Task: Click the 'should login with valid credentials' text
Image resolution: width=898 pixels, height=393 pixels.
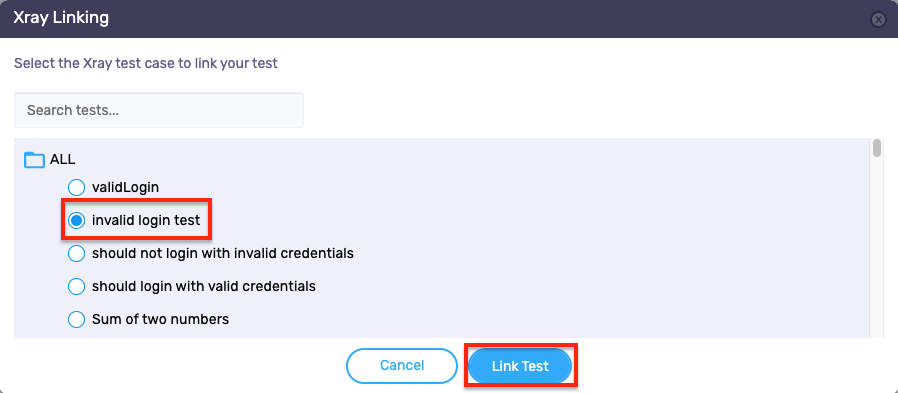Action: click(x=204, y=286)
